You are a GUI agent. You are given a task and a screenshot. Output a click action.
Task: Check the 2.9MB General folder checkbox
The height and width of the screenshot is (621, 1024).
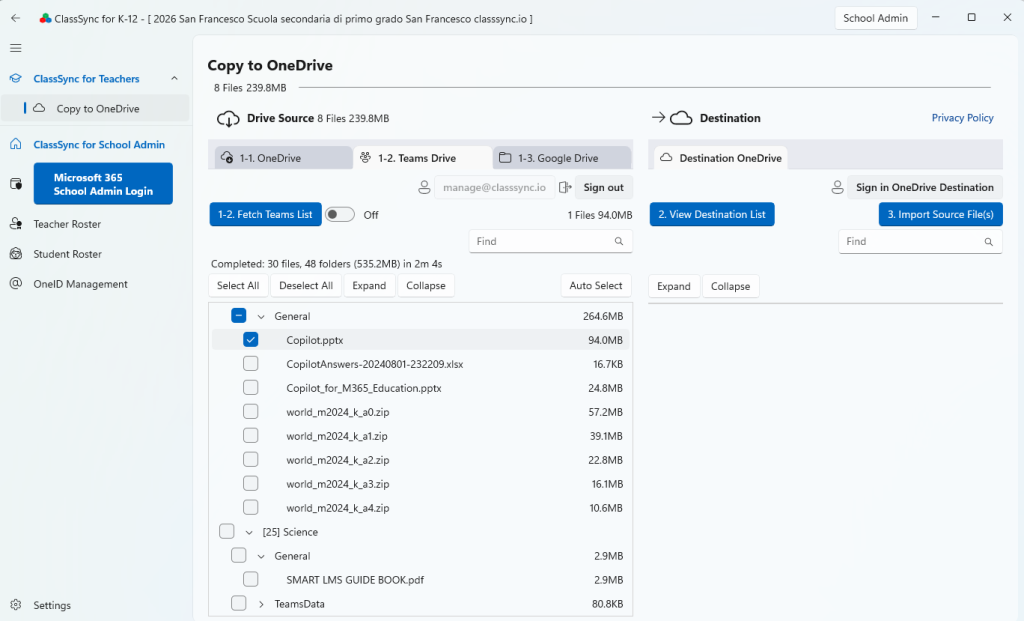(x=238, y=555)
